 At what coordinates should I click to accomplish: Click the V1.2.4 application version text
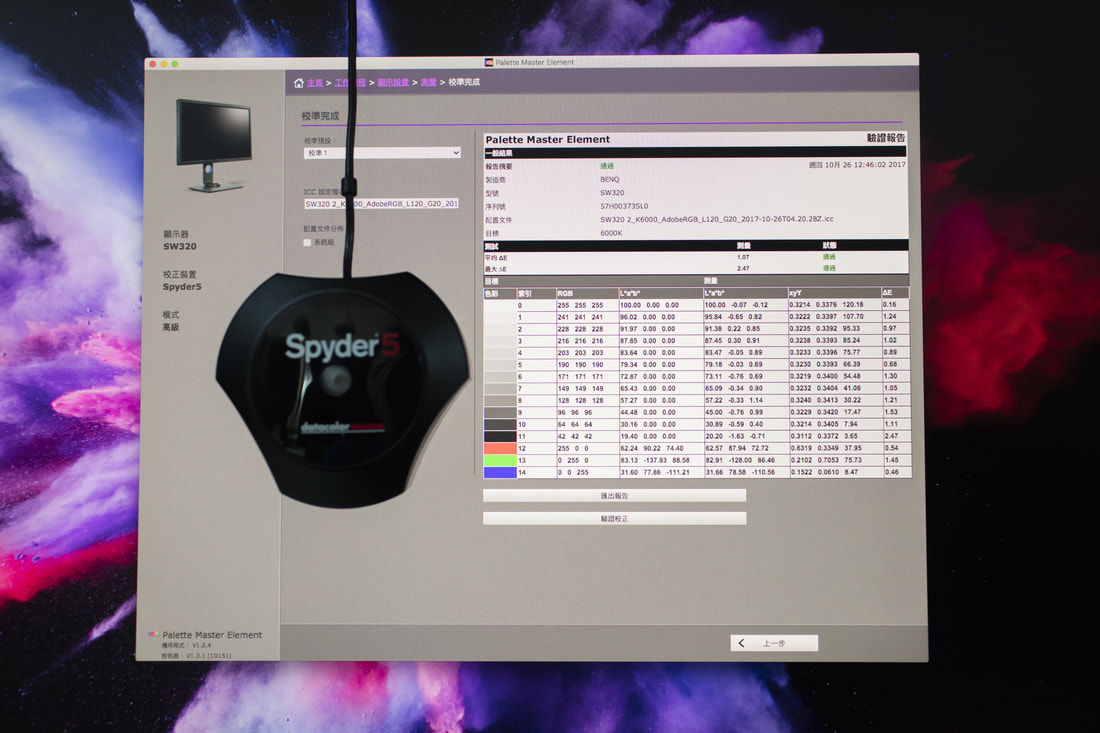pyautogui.click(x=200, y=645)
